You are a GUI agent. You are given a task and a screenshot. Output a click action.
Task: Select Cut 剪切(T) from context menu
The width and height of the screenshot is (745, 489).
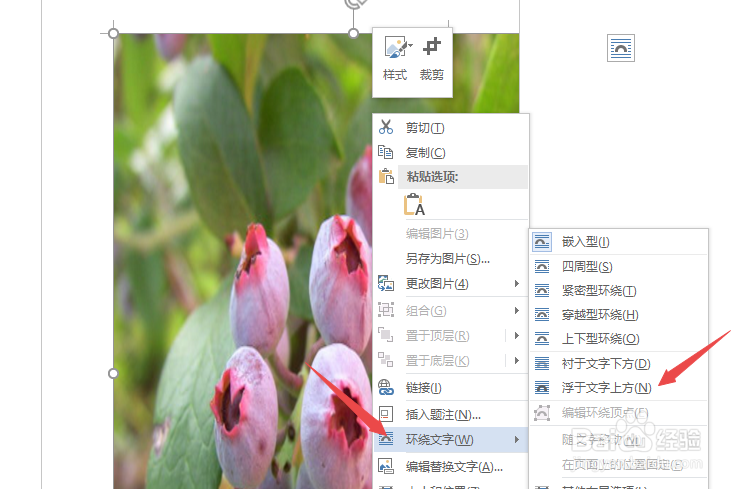451,127
